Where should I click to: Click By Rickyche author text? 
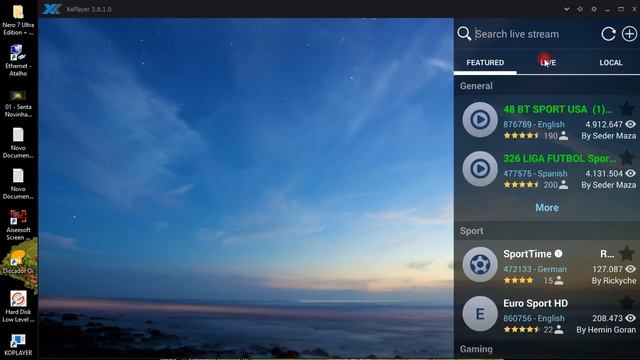coord(614,281)
